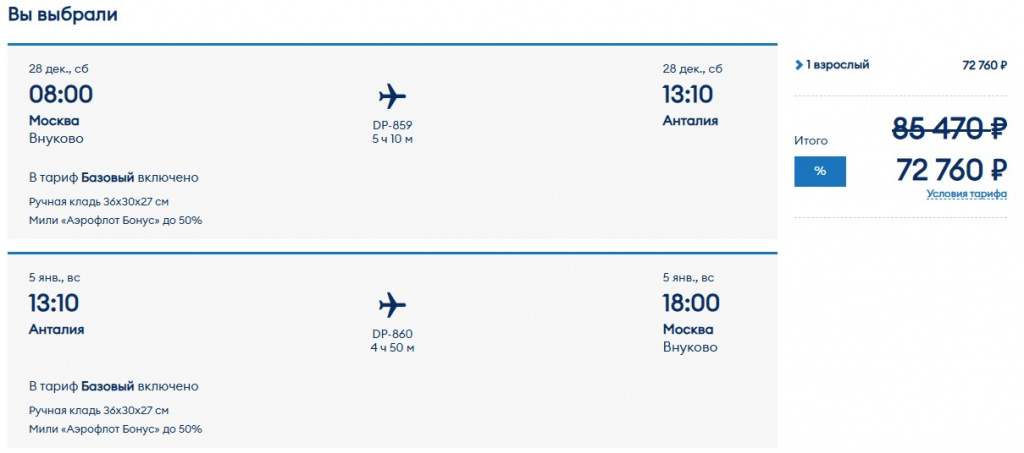The width and height of the screenshot is (1024, 453).
Task: Click return arrival time 18:00 in Москва
Action: [x=689, y=303]
